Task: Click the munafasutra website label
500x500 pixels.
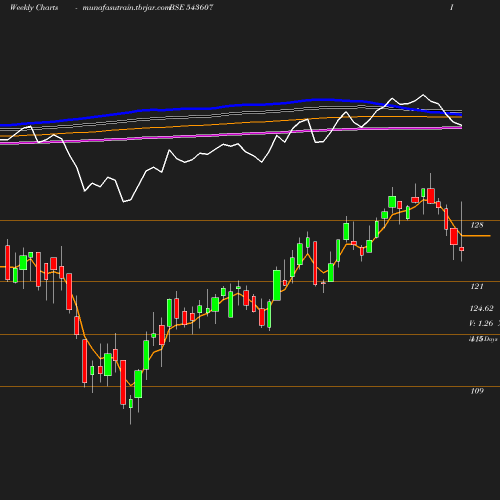Action: pos(126,7)
